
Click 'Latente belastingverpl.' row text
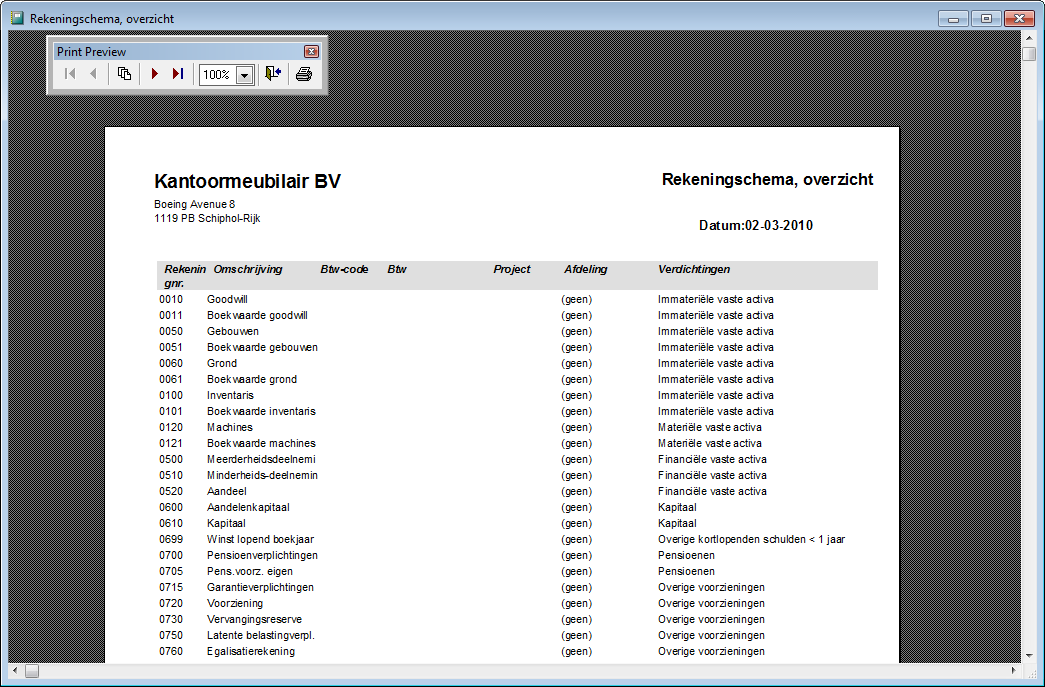tap(261, 635)
